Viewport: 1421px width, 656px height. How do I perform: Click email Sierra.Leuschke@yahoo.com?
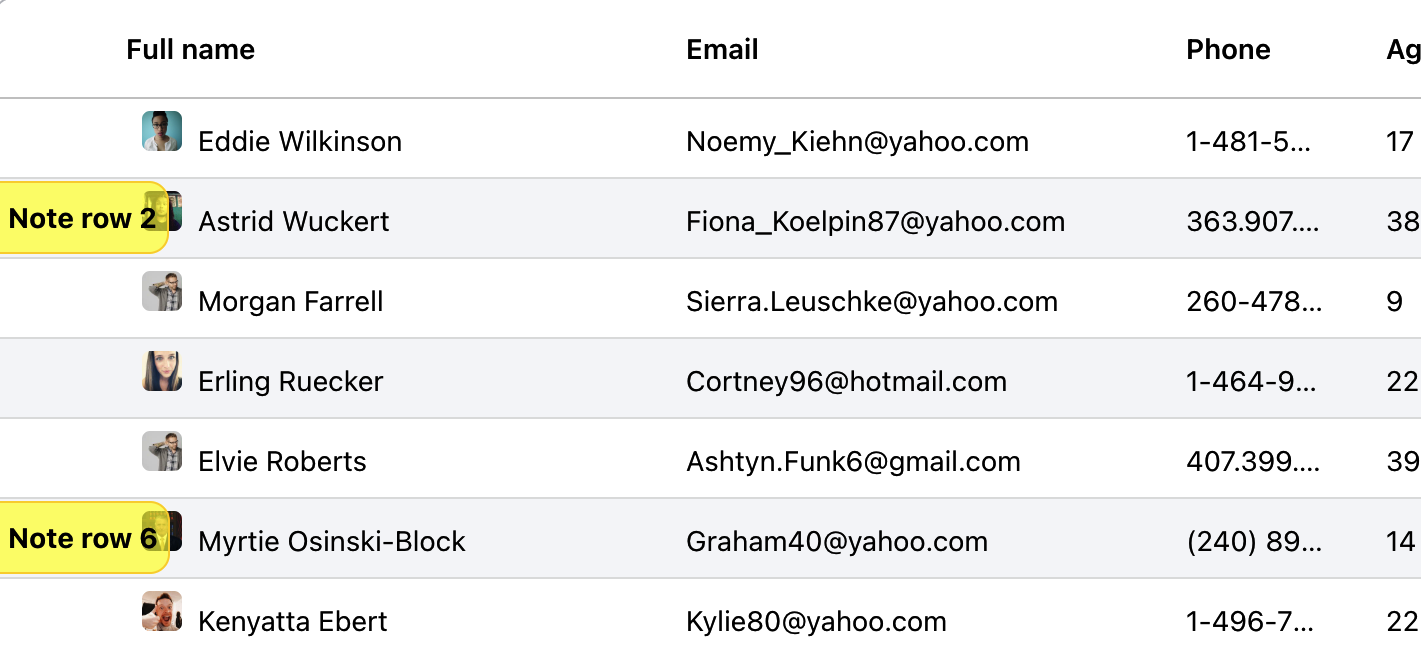[871, 301]
